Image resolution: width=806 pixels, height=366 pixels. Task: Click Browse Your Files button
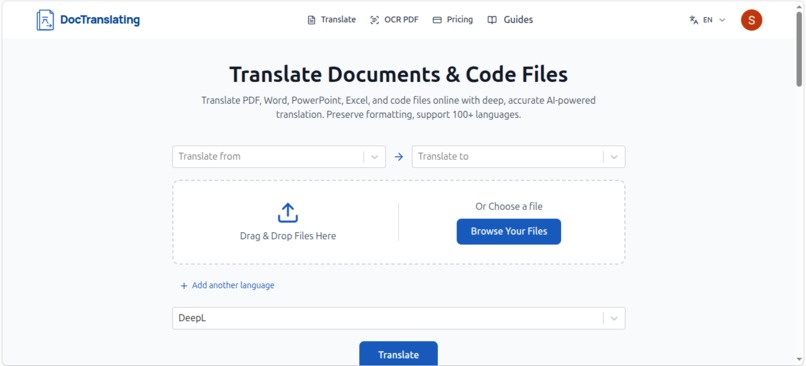(x=509, y=231)
